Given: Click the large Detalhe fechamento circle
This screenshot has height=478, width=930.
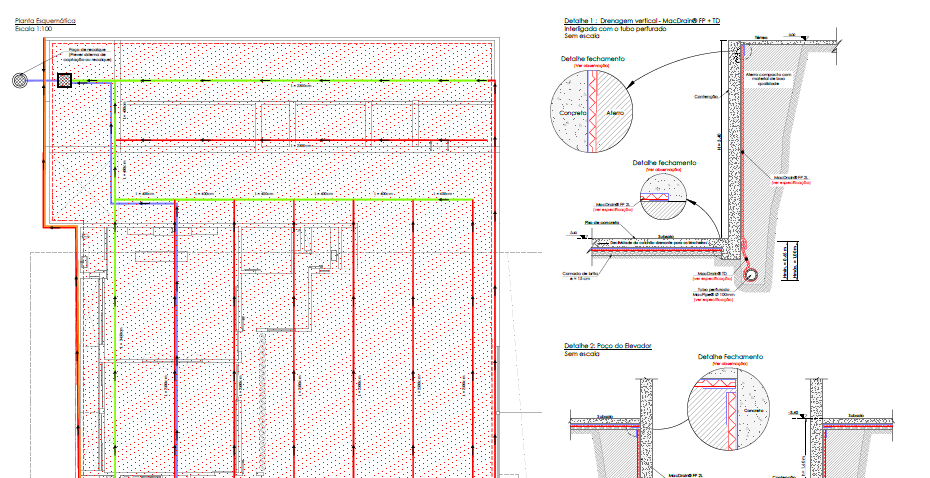Looking at the screenshot, I should (591, 107).
